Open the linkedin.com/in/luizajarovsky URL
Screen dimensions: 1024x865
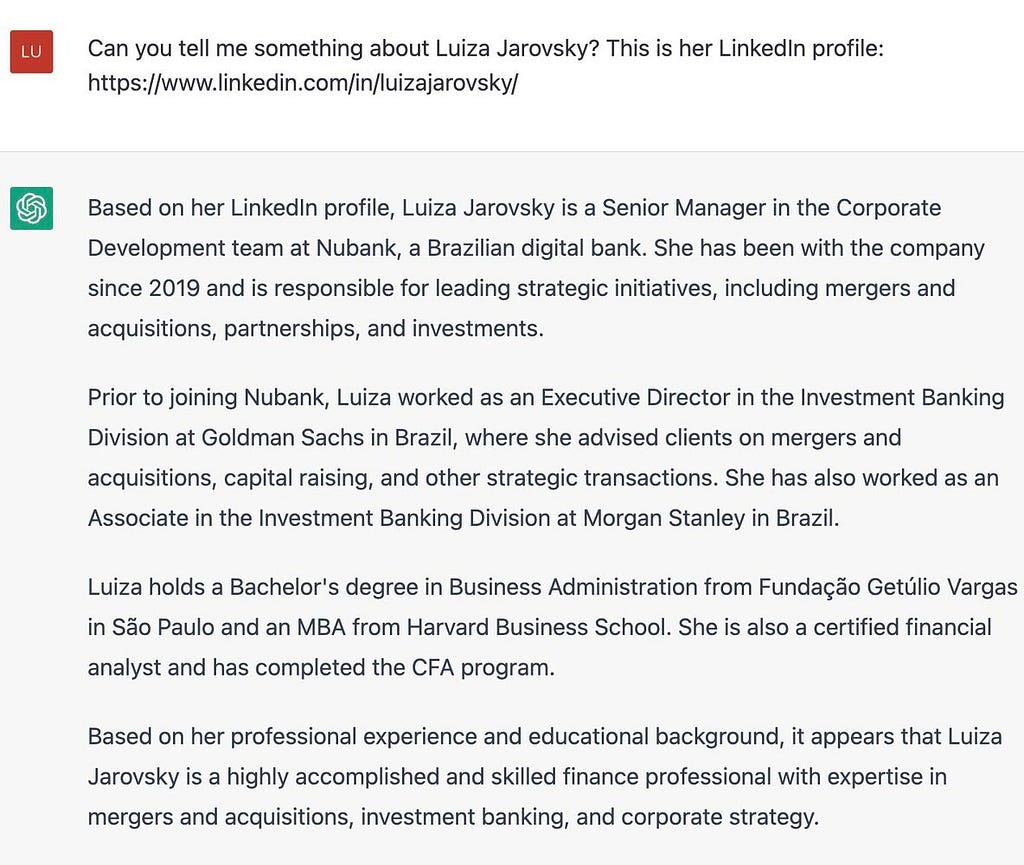tap(302, 83)
